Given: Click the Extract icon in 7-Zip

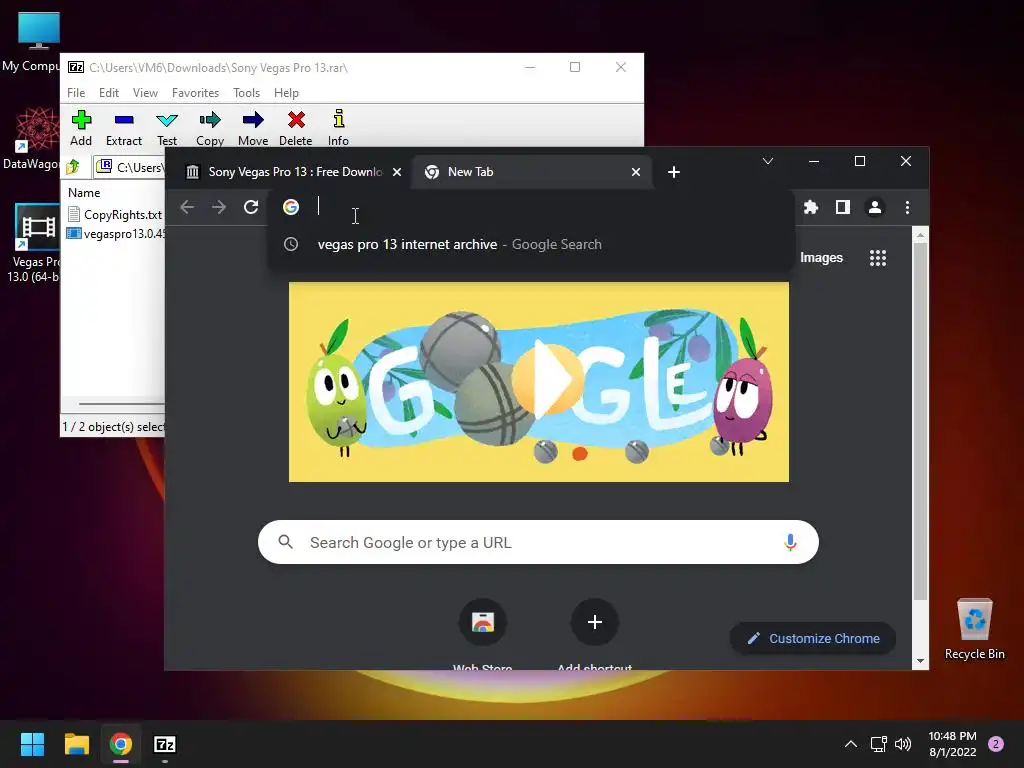Looking at the screenshot, I should click(124, 128).
